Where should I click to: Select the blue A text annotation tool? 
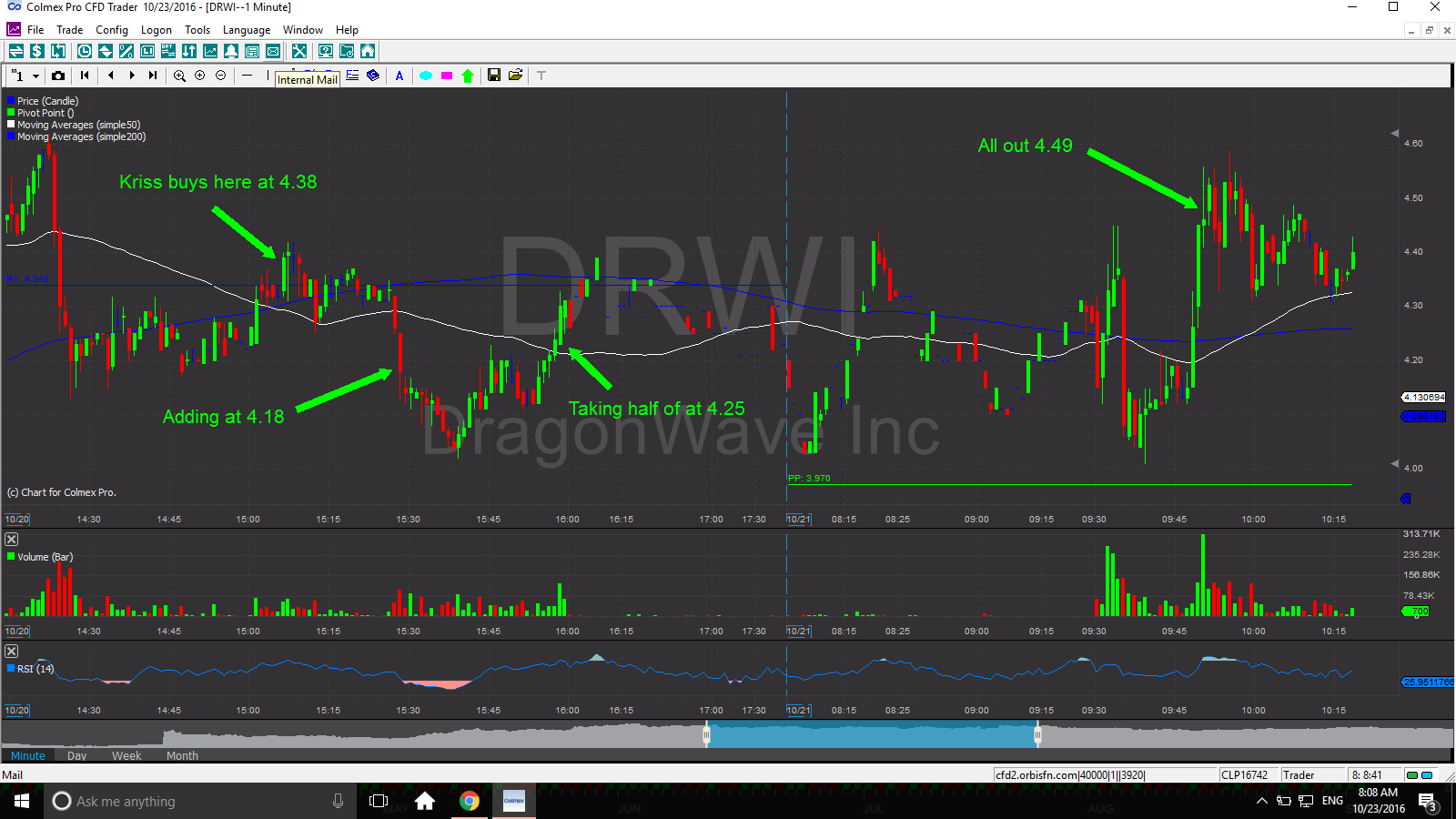pyautogui.click(x=399, y=76)
